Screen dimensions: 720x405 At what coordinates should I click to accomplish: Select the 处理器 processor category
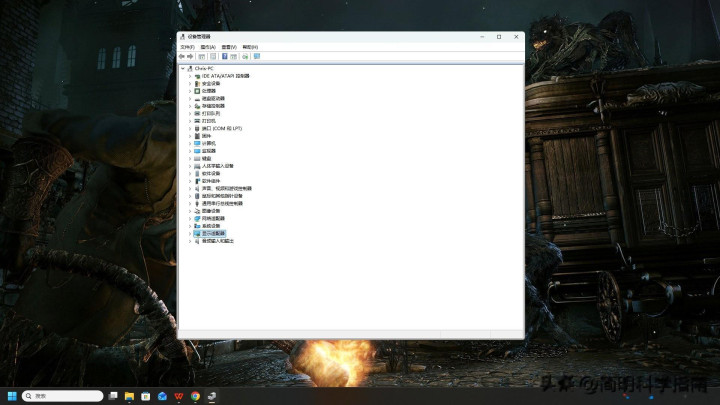pyautogui.click(x=208, y=90)
